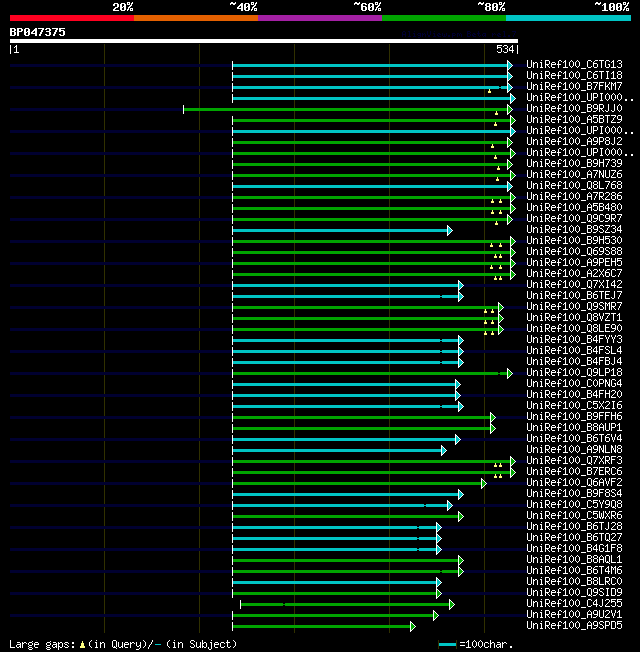The image size is (640, 652).
Task: Click hit label UniRef100_B4FBJ4
Action: point(574,361)
